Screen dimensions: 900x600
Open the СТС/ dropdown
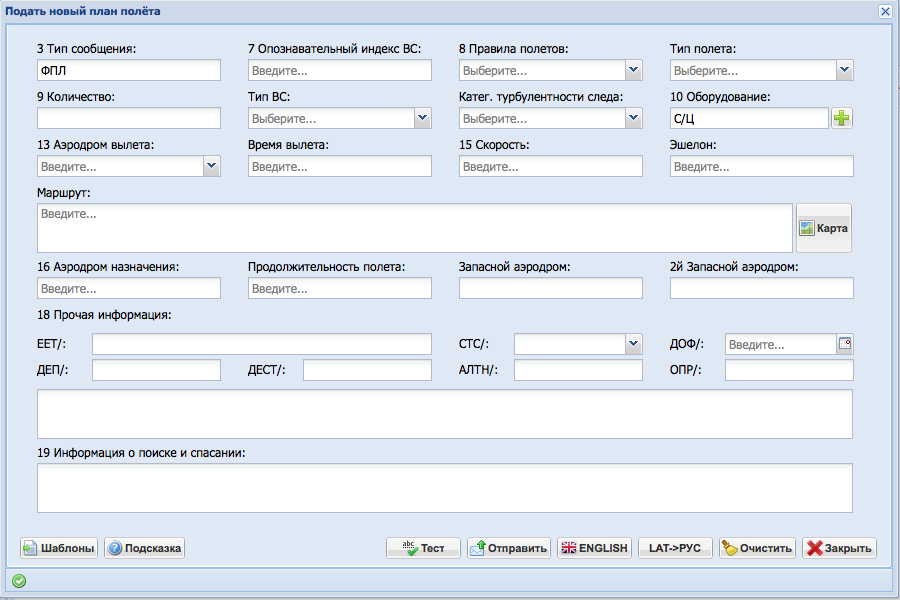pos(633,344)
